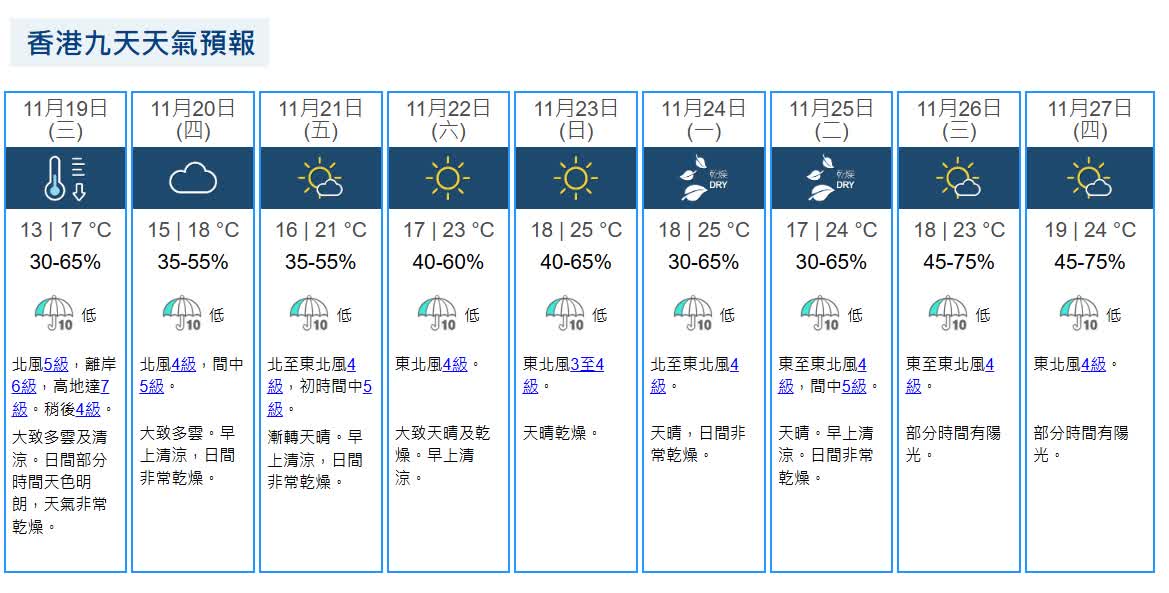The height and width of the screenshot is (593, 1169).
Task: Open the 5級 wind link under 11月19日
Action: click(x=56, y=365)
